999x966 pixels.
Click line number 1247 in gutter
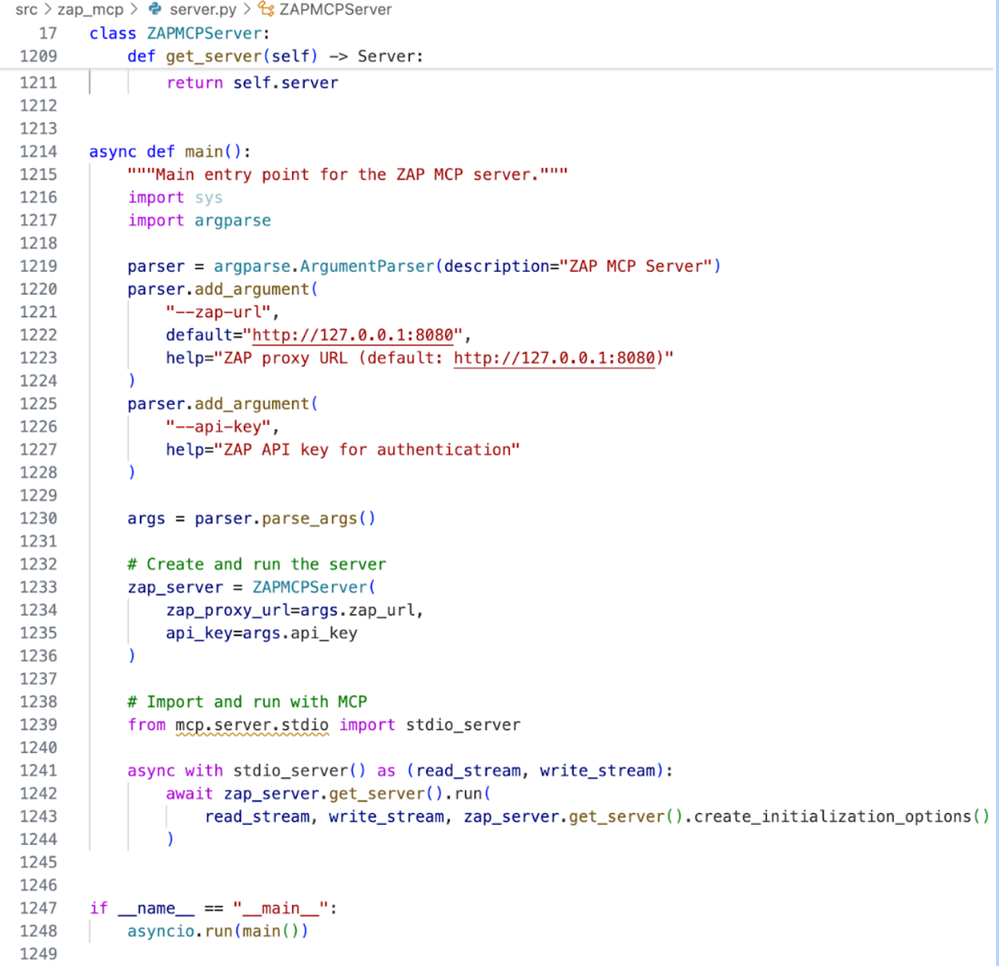click(38, 909)
